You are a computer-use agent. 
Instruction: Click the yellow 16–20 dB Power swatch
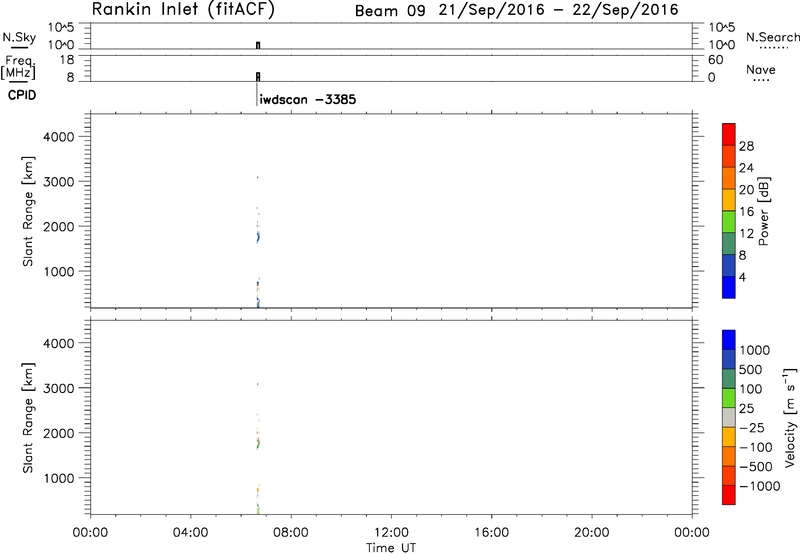729,200
